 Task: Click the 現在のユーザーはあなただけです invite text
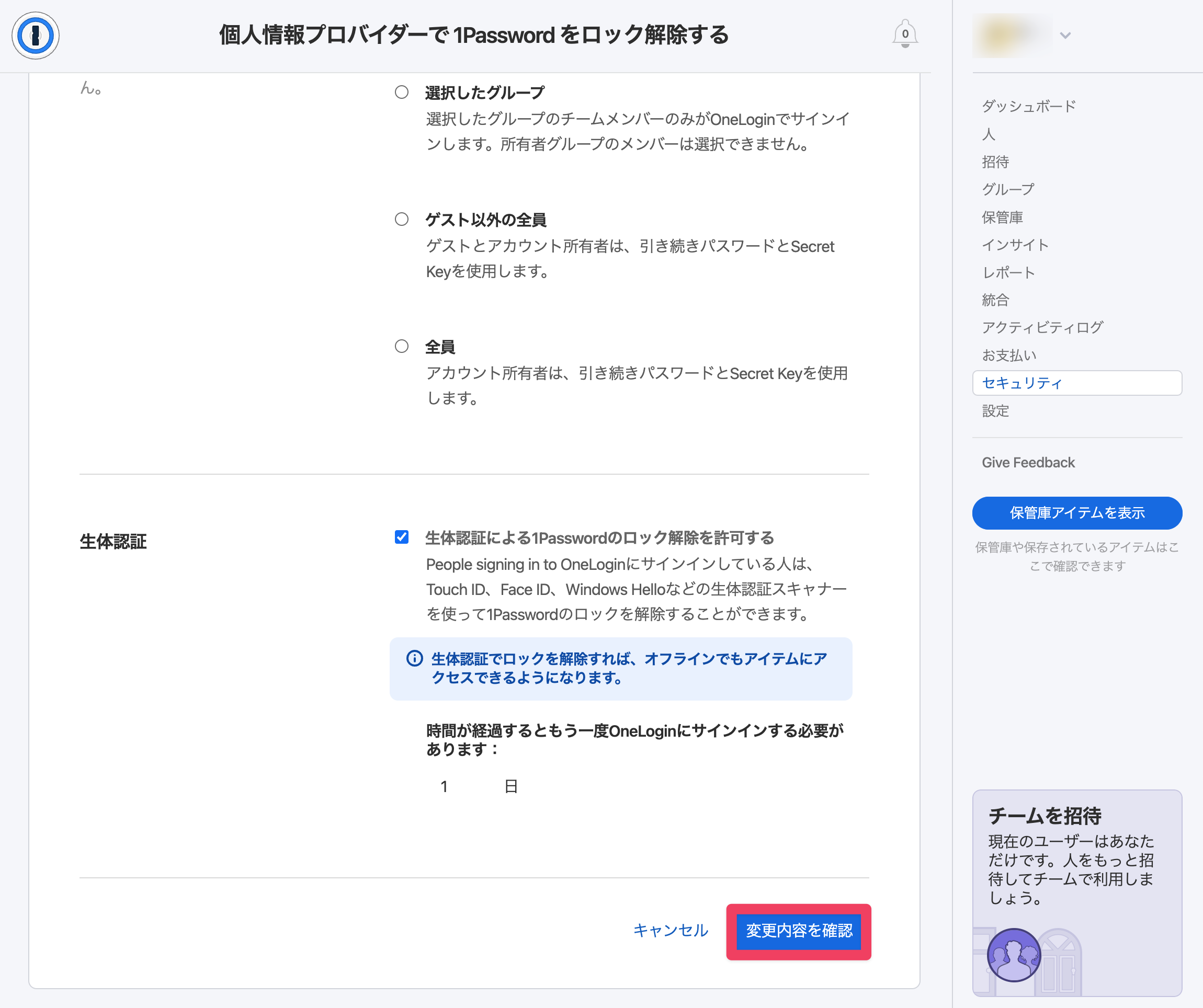pos(1071,869)
